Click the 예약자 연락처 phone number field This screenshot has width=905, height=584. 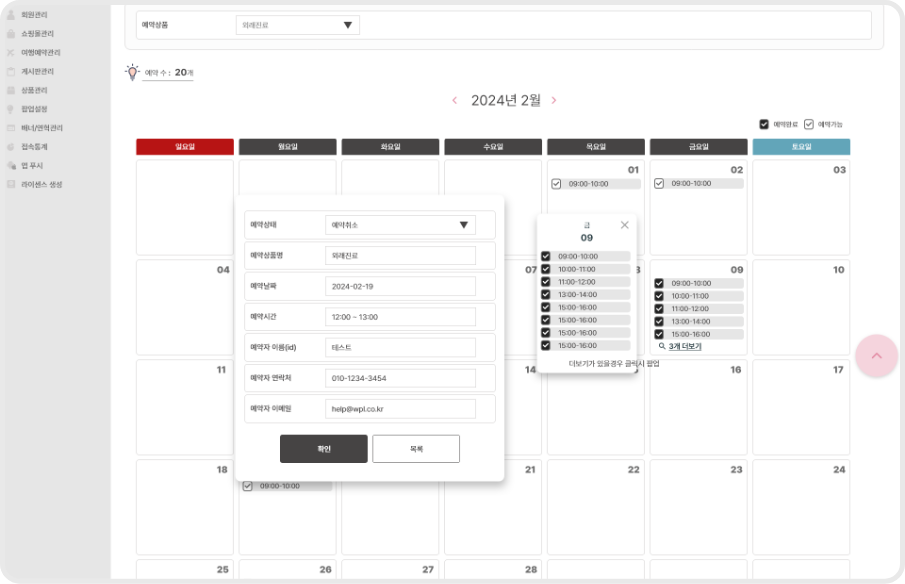point(400,378)
